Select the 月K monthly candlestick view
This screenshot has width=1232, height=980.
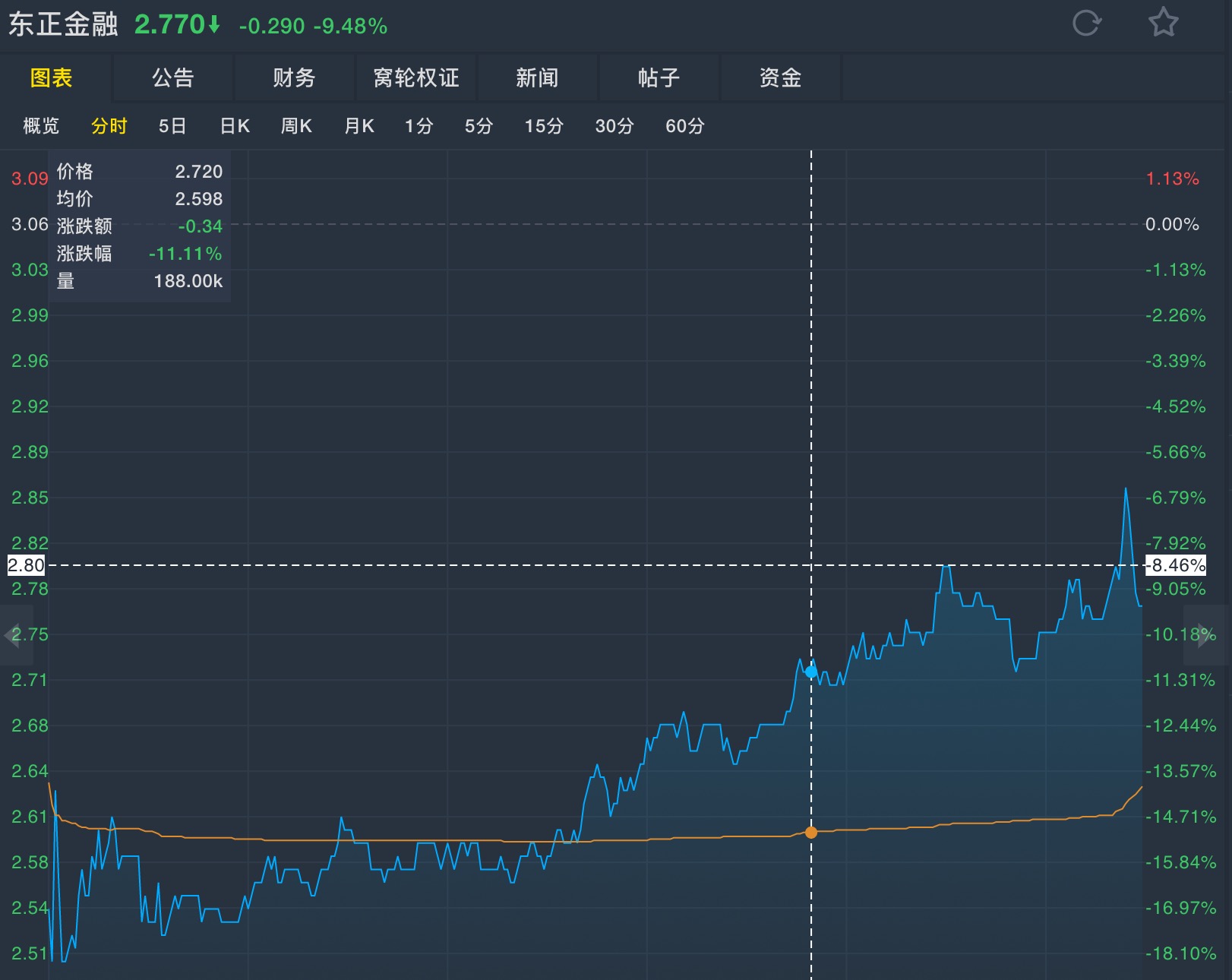[x=359, y=126]
